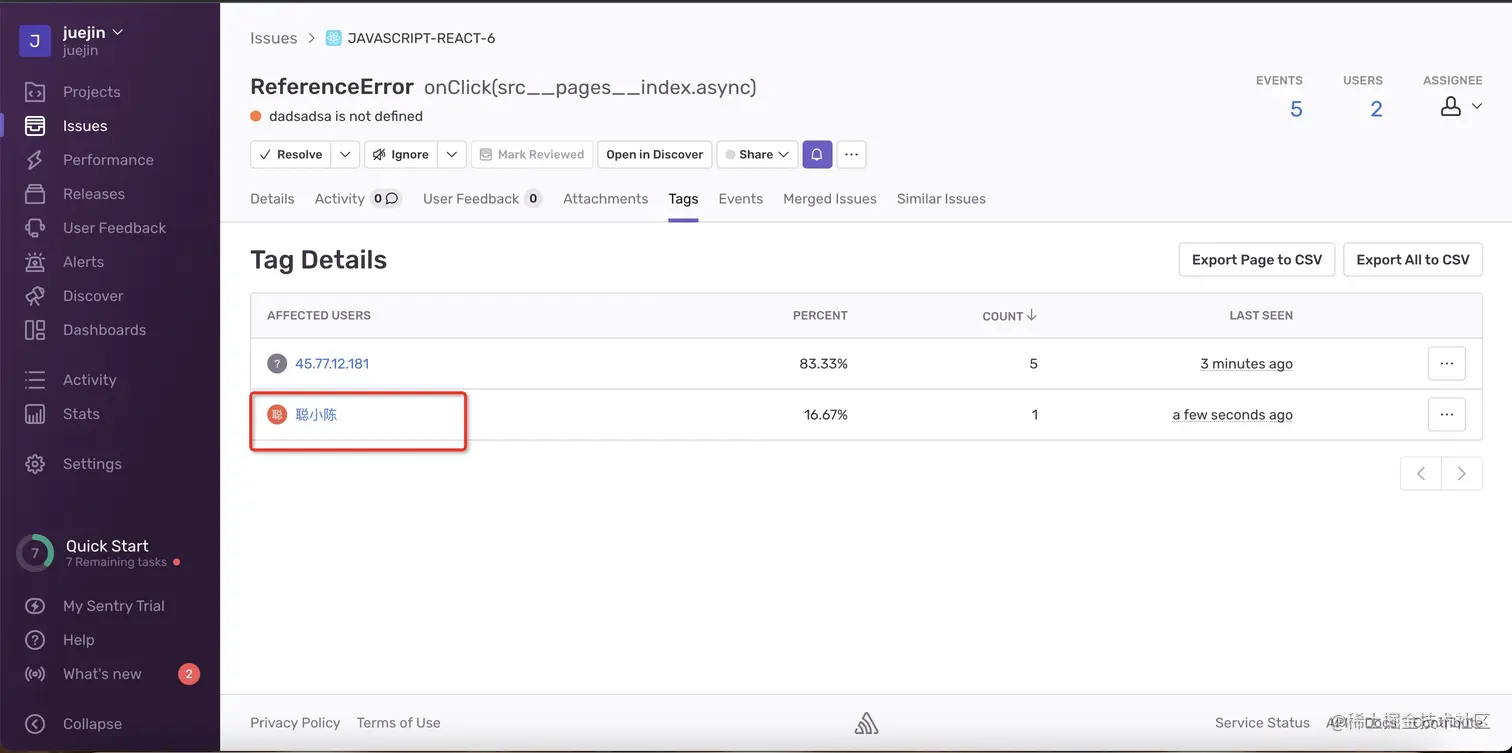The image size is (1512, 753).
Task: Click the Activity list icon
Action: (35, 380)
